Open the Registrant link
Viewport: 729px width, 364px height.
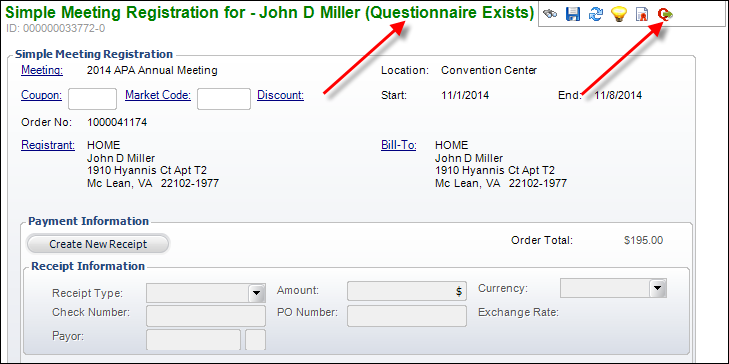click(x=48, y=145)
